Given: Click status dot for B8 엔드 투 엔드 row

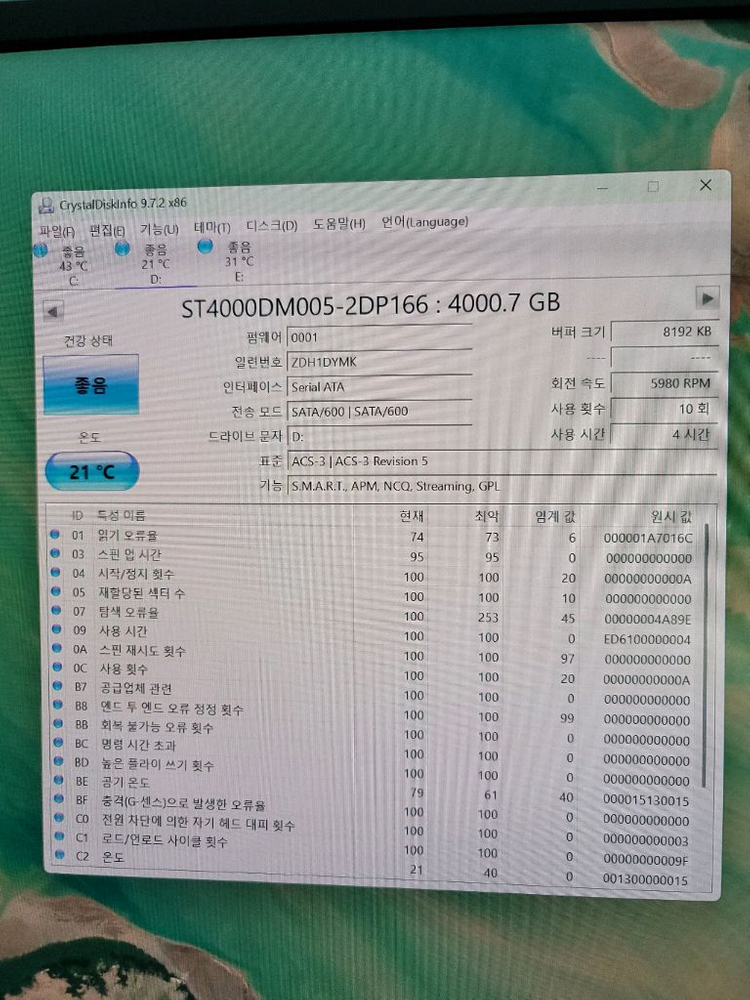Looking at the screenshot, I should click(58, 705).
